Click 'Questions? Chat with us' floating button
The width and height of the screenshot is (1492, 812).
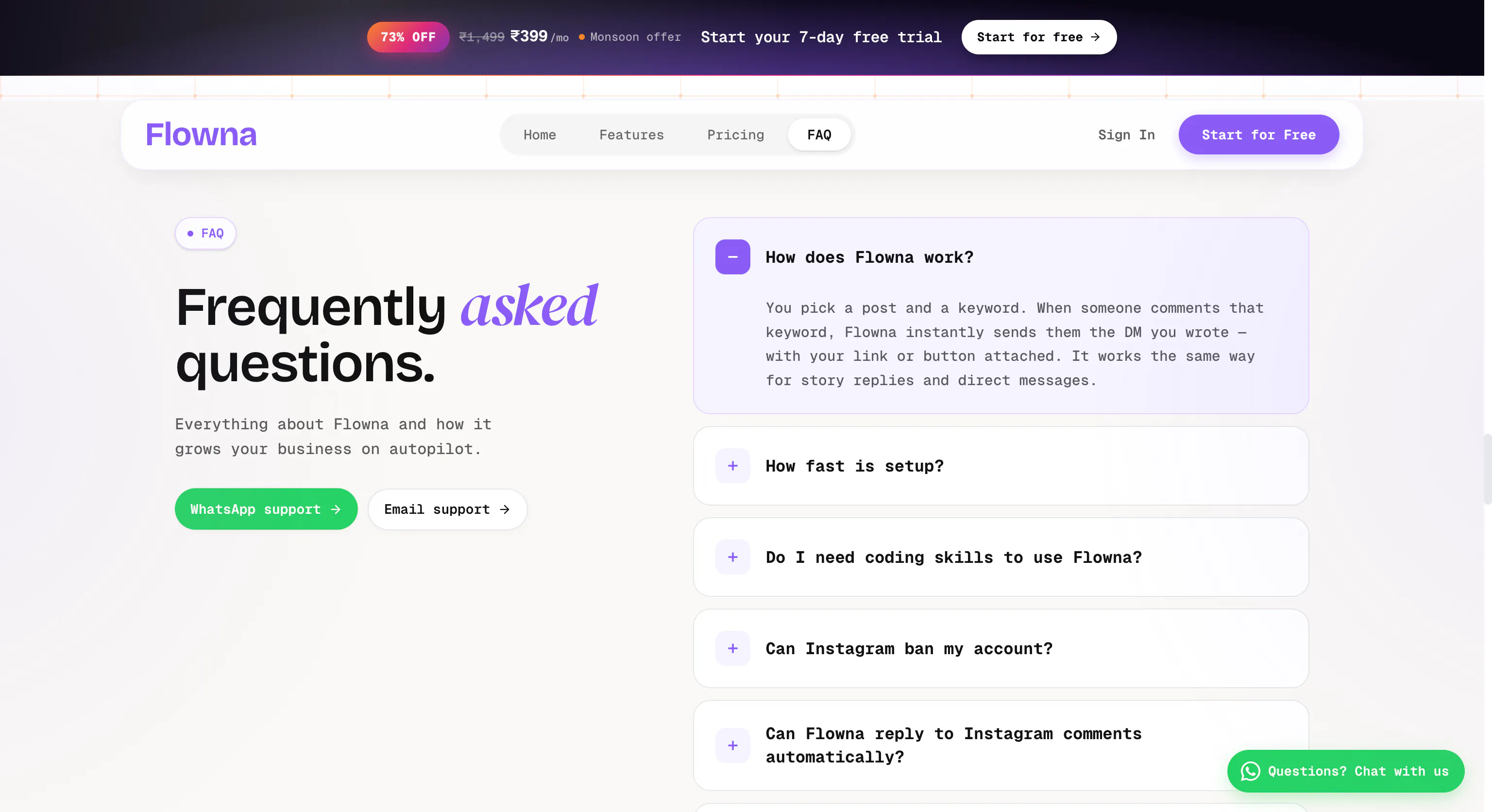[1345, 772]
